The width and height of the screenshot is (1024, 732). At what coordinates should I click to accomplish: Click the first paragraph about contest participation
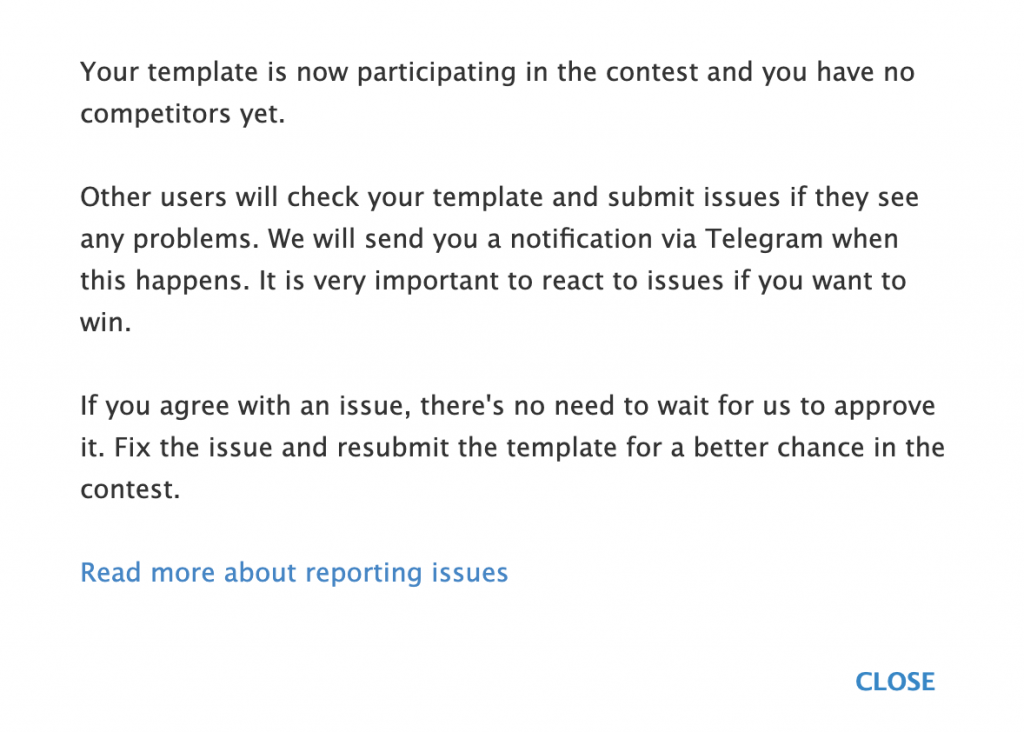click(497, 92)
